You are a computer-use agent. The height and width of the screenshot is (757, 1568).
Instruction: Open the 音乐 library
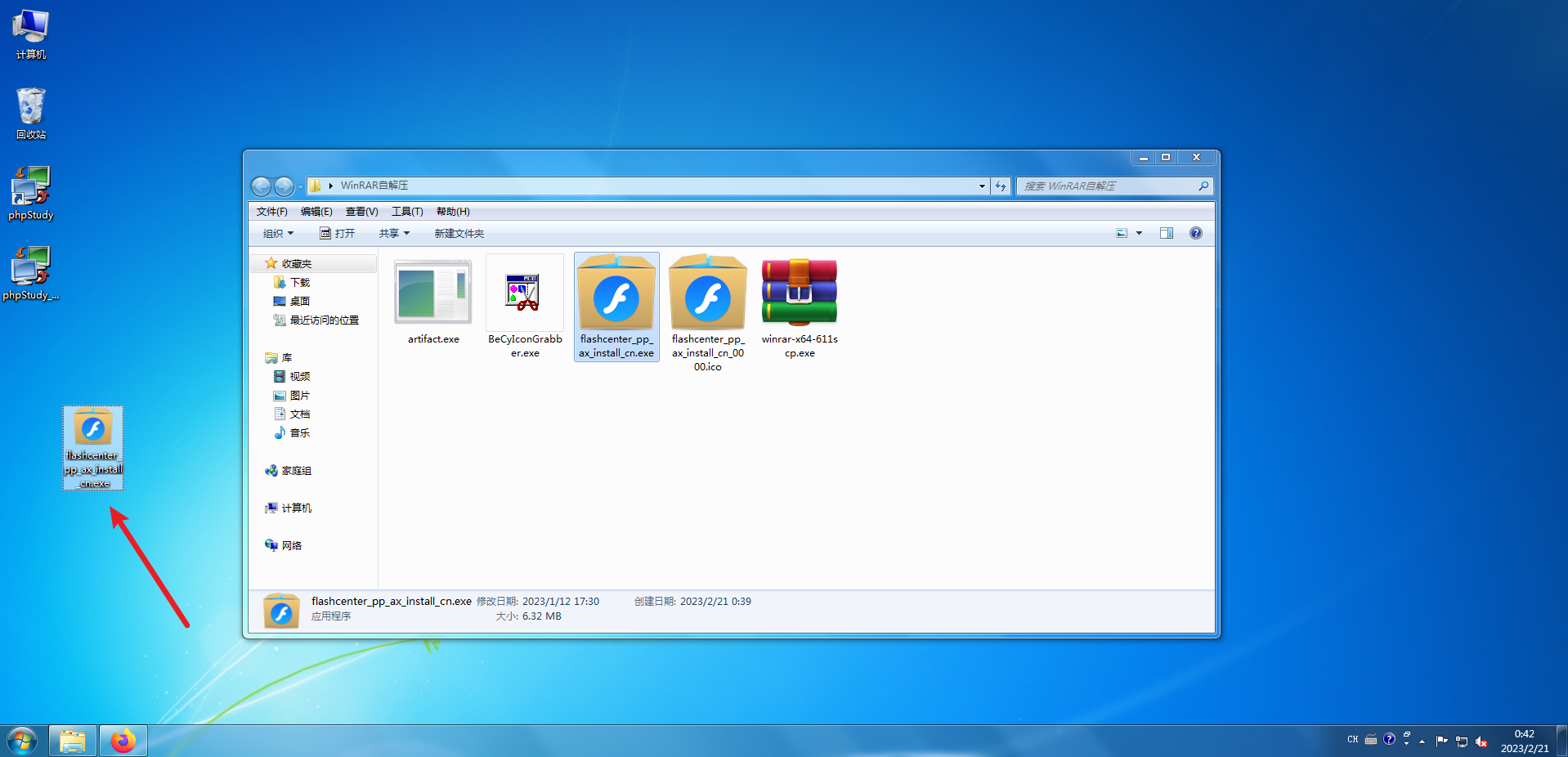300,433
